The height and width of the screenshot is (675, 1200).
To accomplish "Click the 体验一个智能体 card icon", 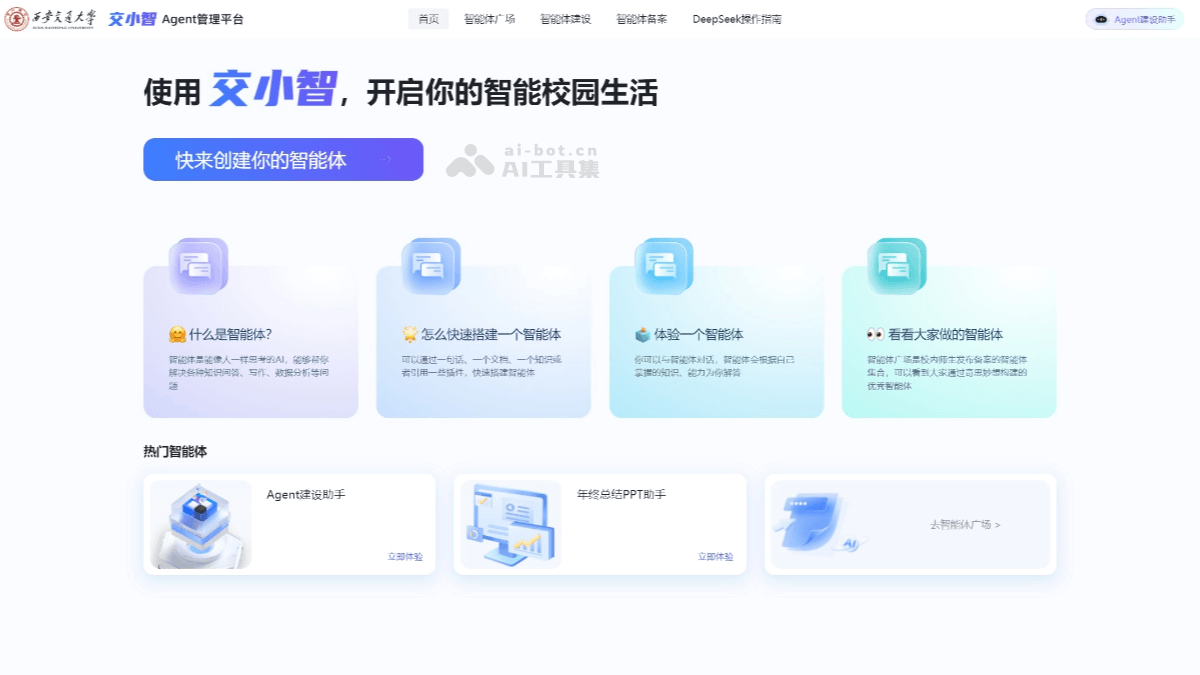I will point(663,265).
